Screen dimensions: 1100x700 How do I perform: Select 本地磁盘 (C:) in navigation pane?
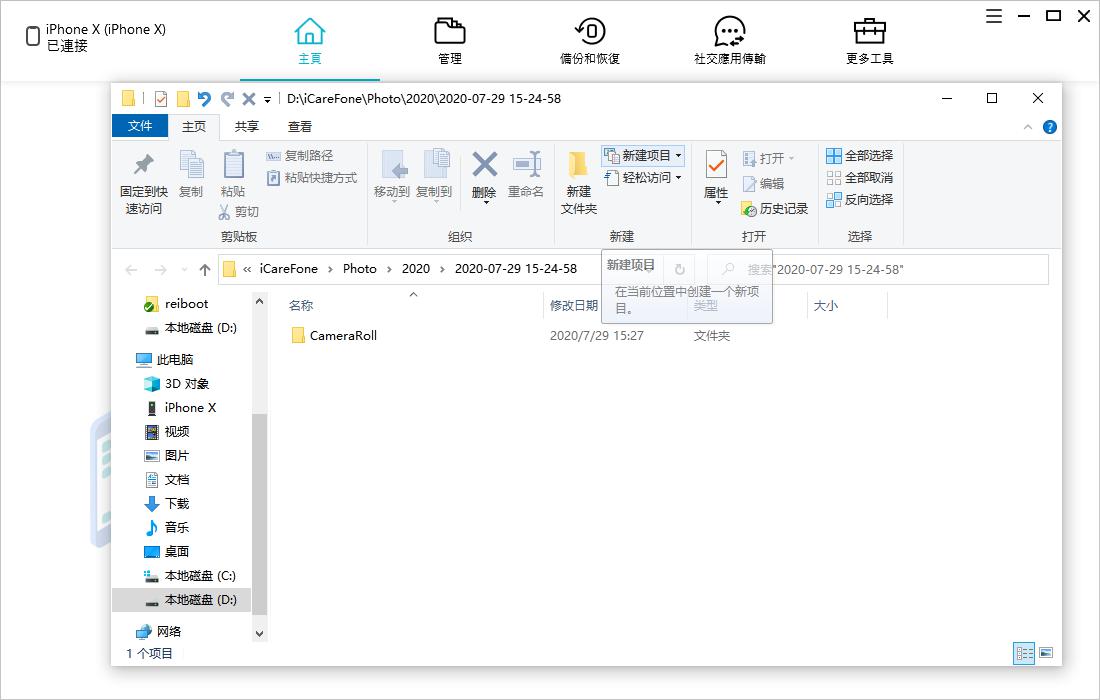click(190, 576)
